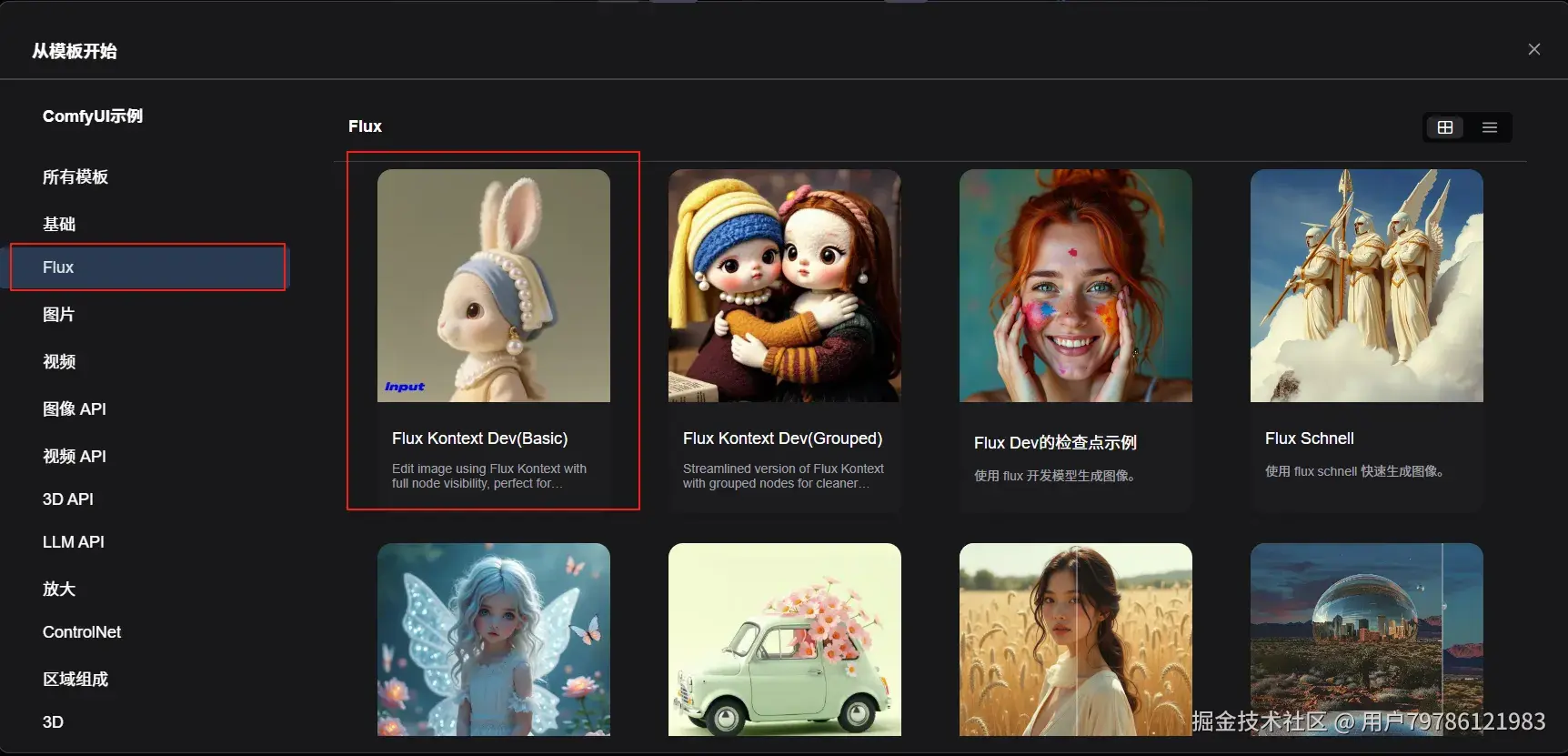
Task: Click 从模板开始 dialog title
Action: click(75, 51)
